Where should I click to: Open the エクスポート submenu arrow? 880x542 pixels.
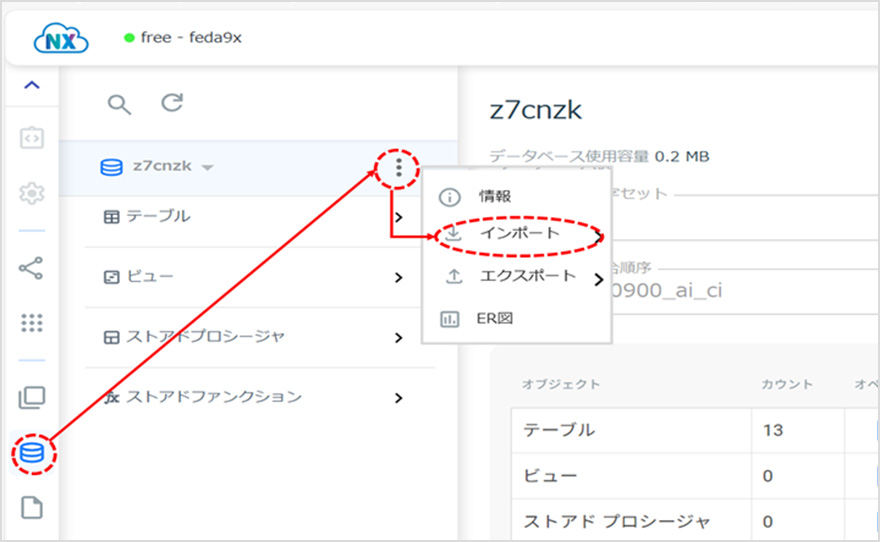599,279
